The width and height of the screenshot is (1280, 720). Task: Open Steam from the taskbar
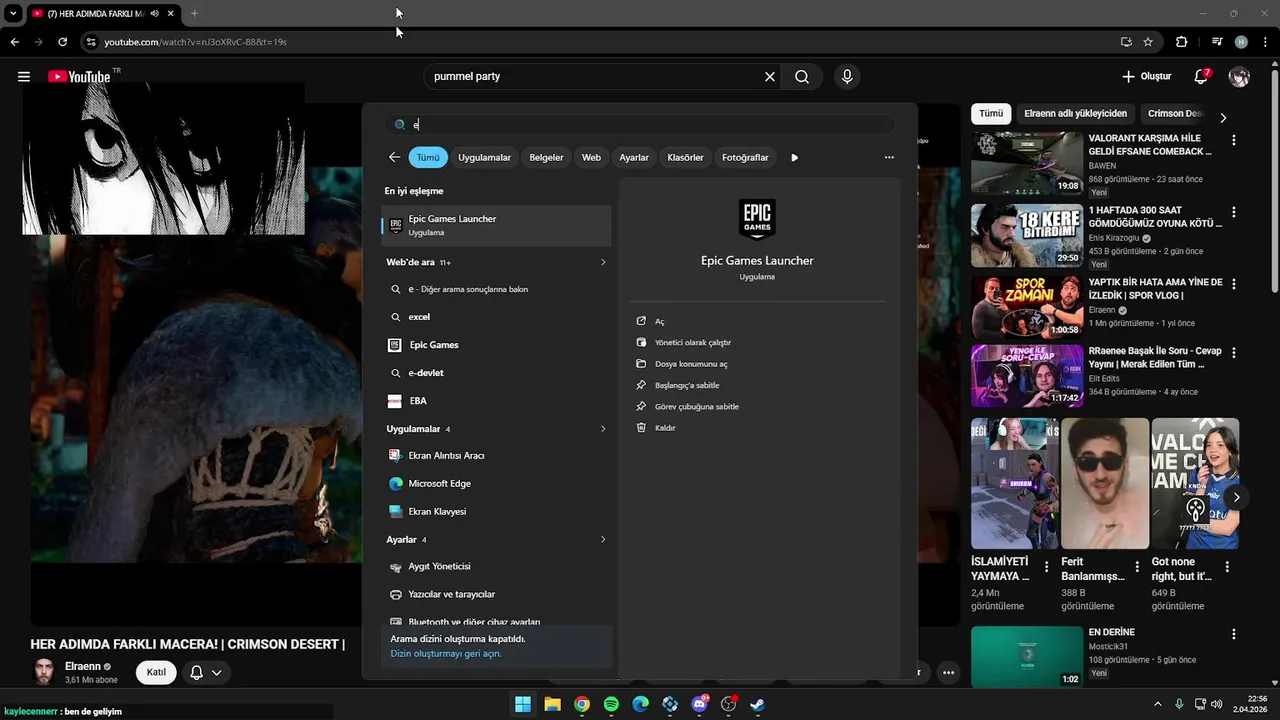pos(758,704)
